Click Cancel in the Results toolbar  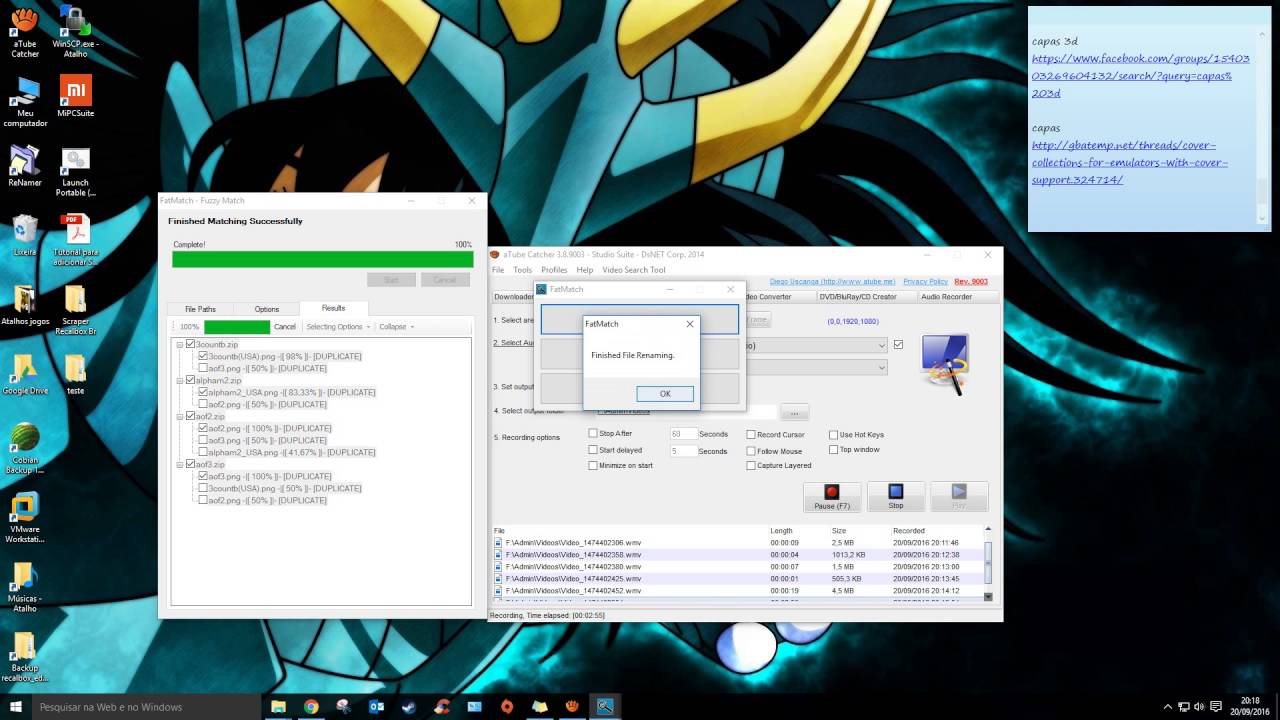pos(285,327)
